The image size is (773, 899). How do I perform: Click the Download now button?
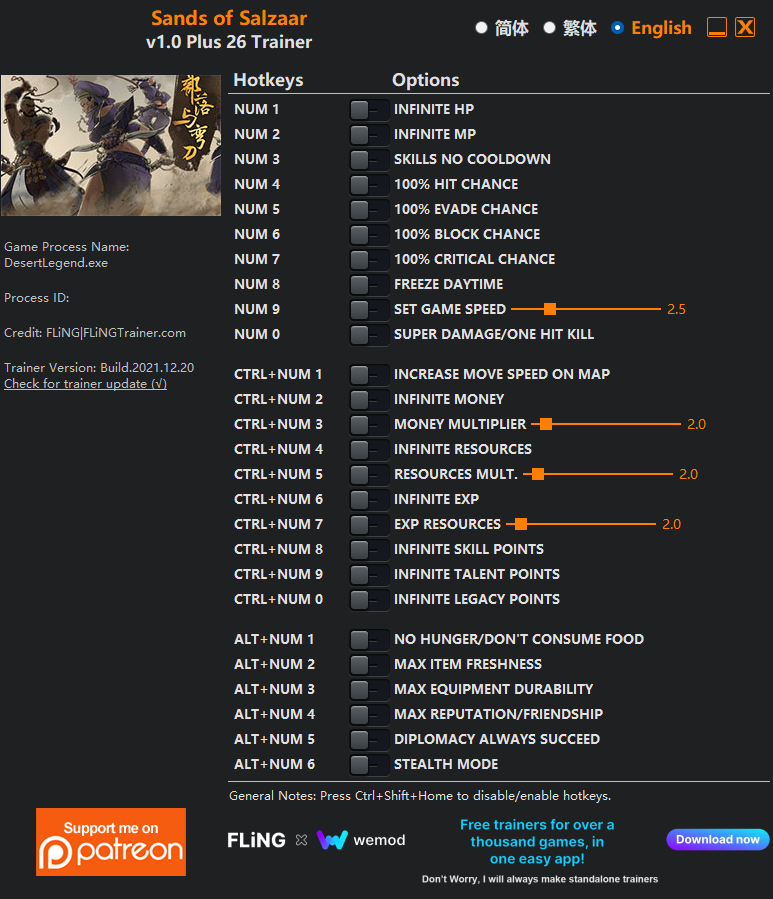717,839
